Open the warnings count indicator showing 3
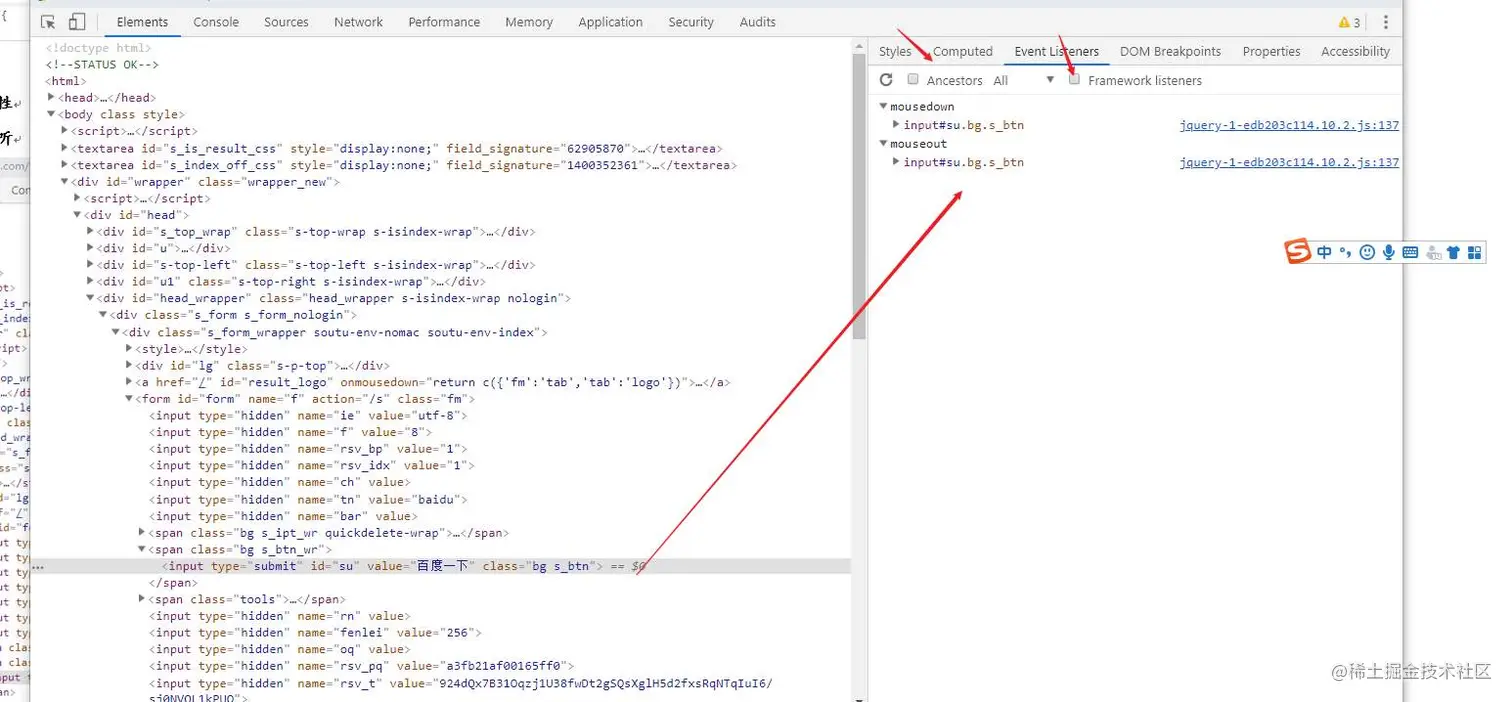The height and width of the screenshot is (702, 1512). pos(1350,22)
